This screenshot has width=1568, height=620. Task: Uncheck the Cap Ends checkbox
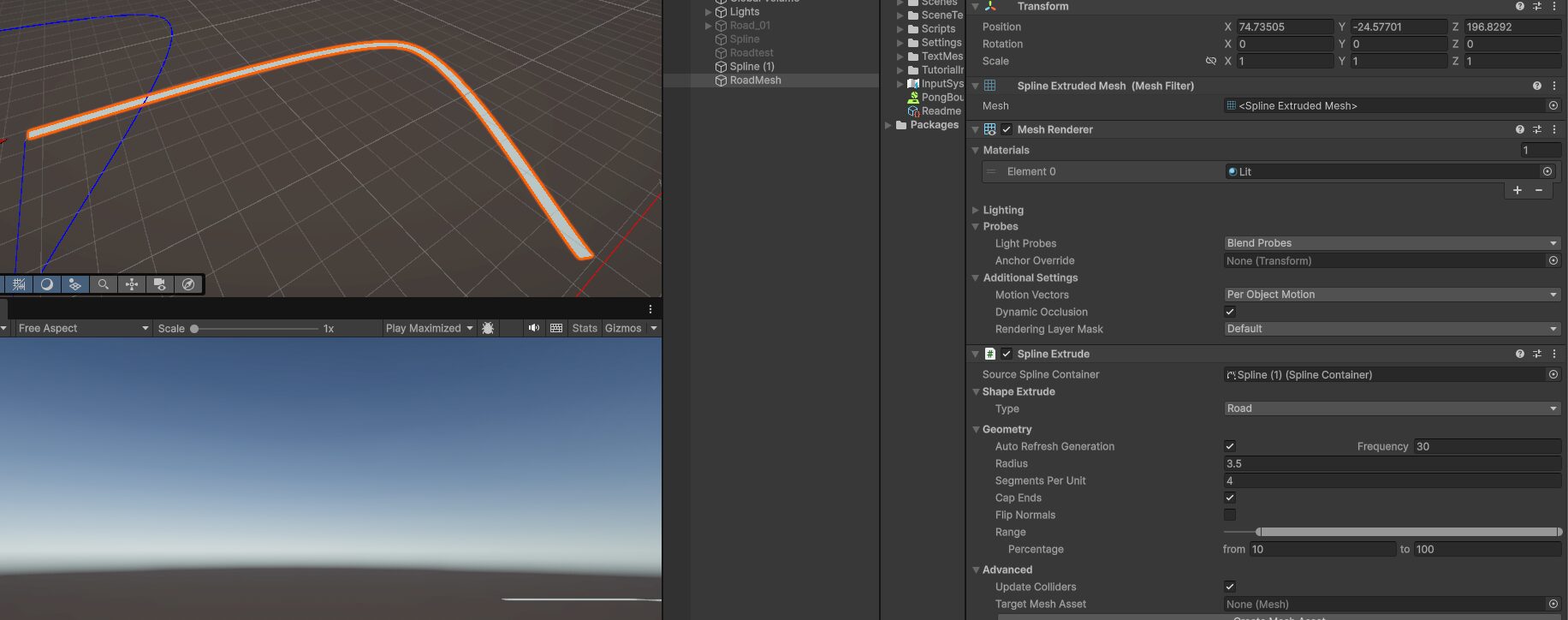(x=1230, y=498)
